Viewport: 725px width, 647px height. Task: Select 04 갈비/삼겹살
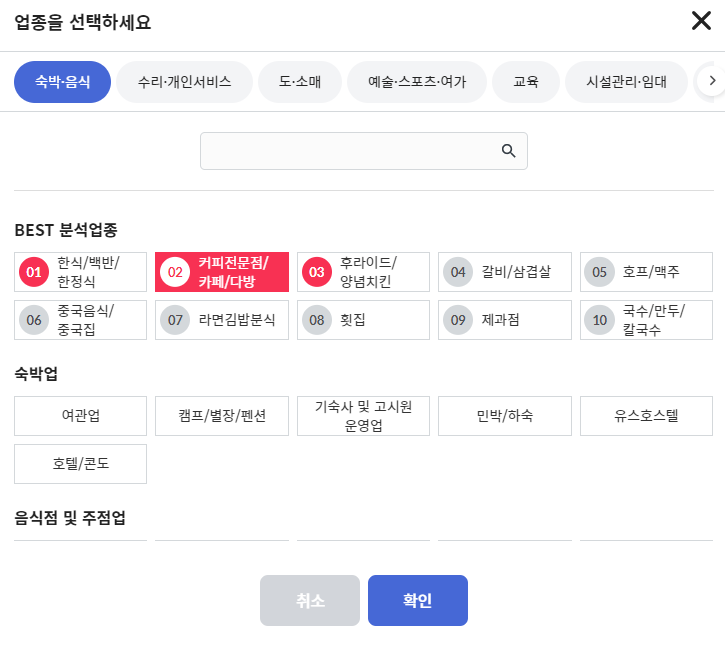[505, 272]
